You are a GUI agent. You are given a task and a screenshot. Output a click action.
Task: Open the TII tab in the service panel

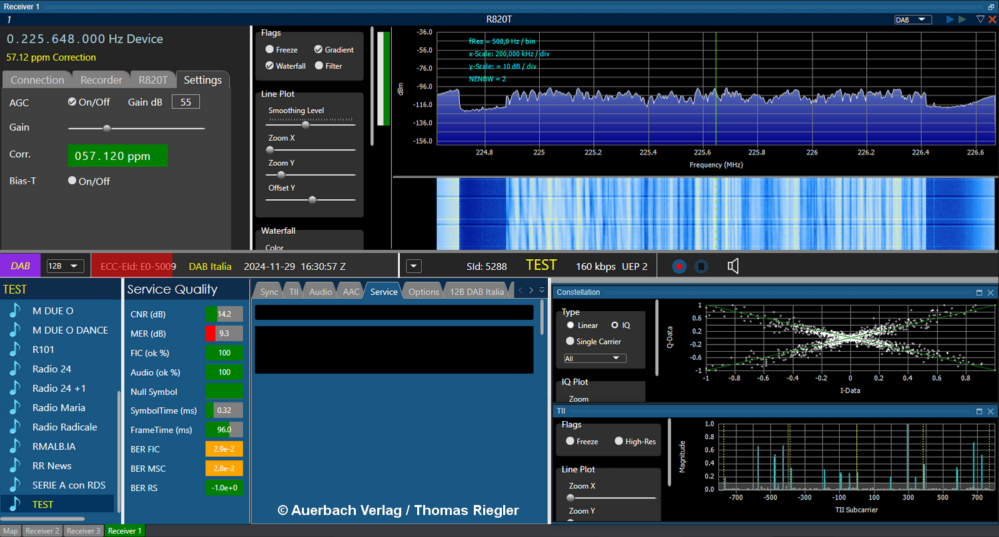click(x=293, y=292)
